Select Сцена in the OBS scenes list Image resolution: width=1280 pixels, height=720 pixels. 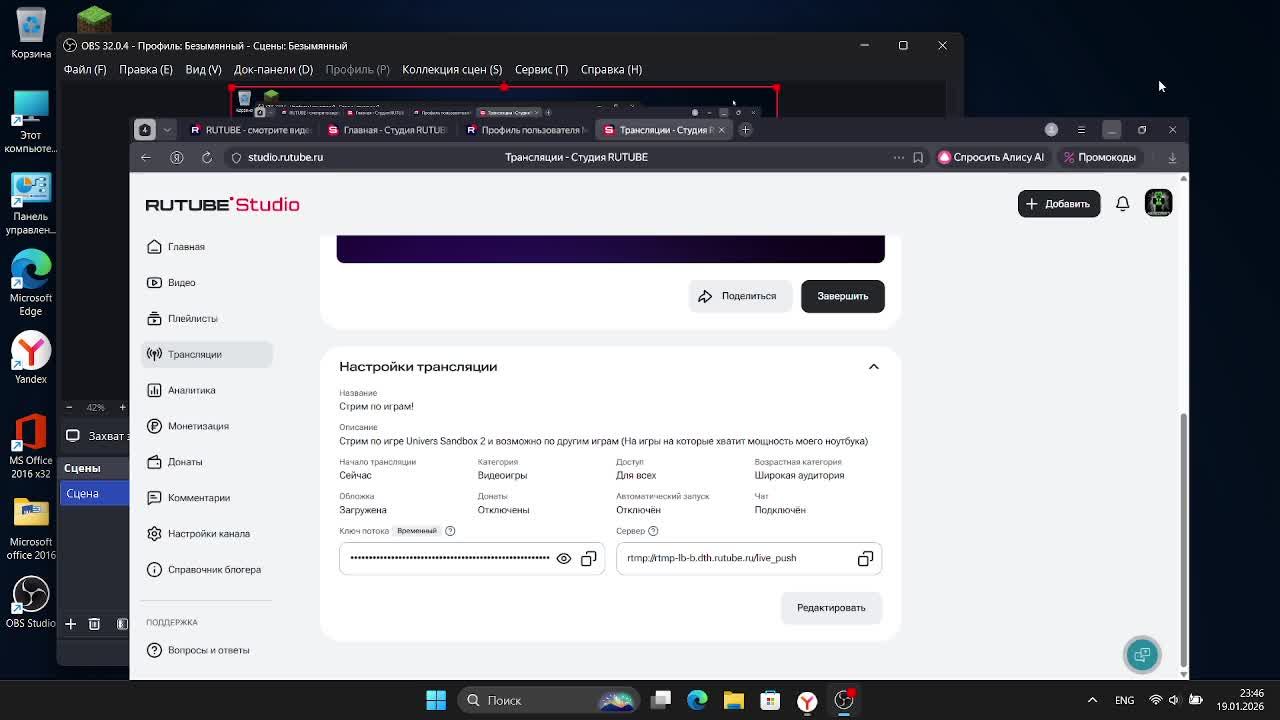[x=95, y=494]
